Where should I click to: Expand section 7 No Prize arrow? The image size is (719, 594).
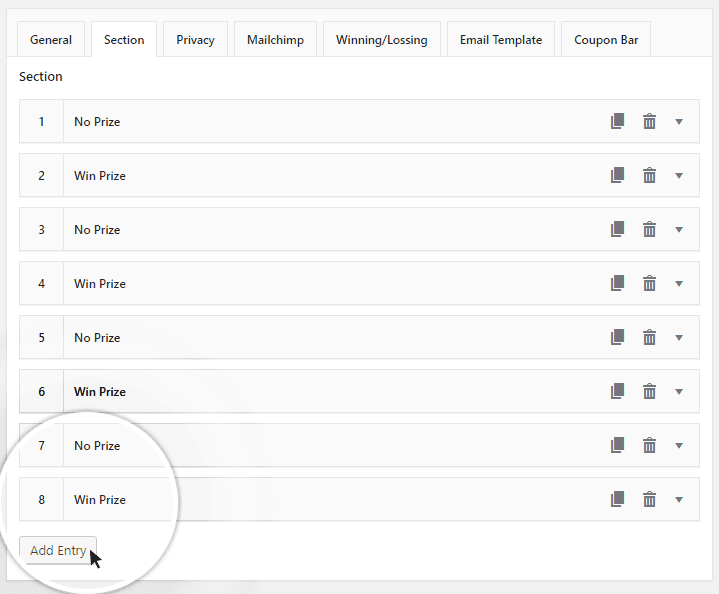[x=679, y=446]
